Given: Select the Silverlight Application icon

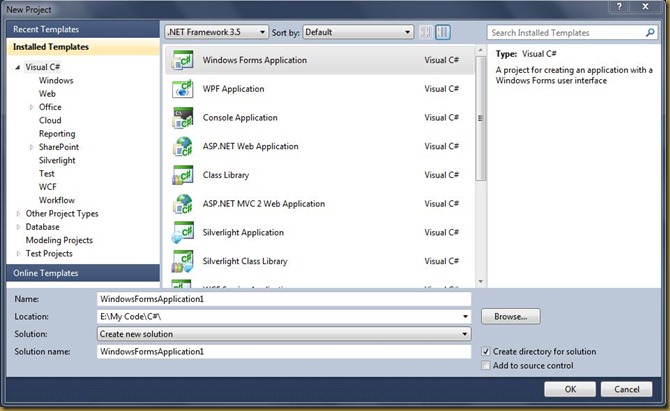Looking at the screenshot, I should point(182,232).
